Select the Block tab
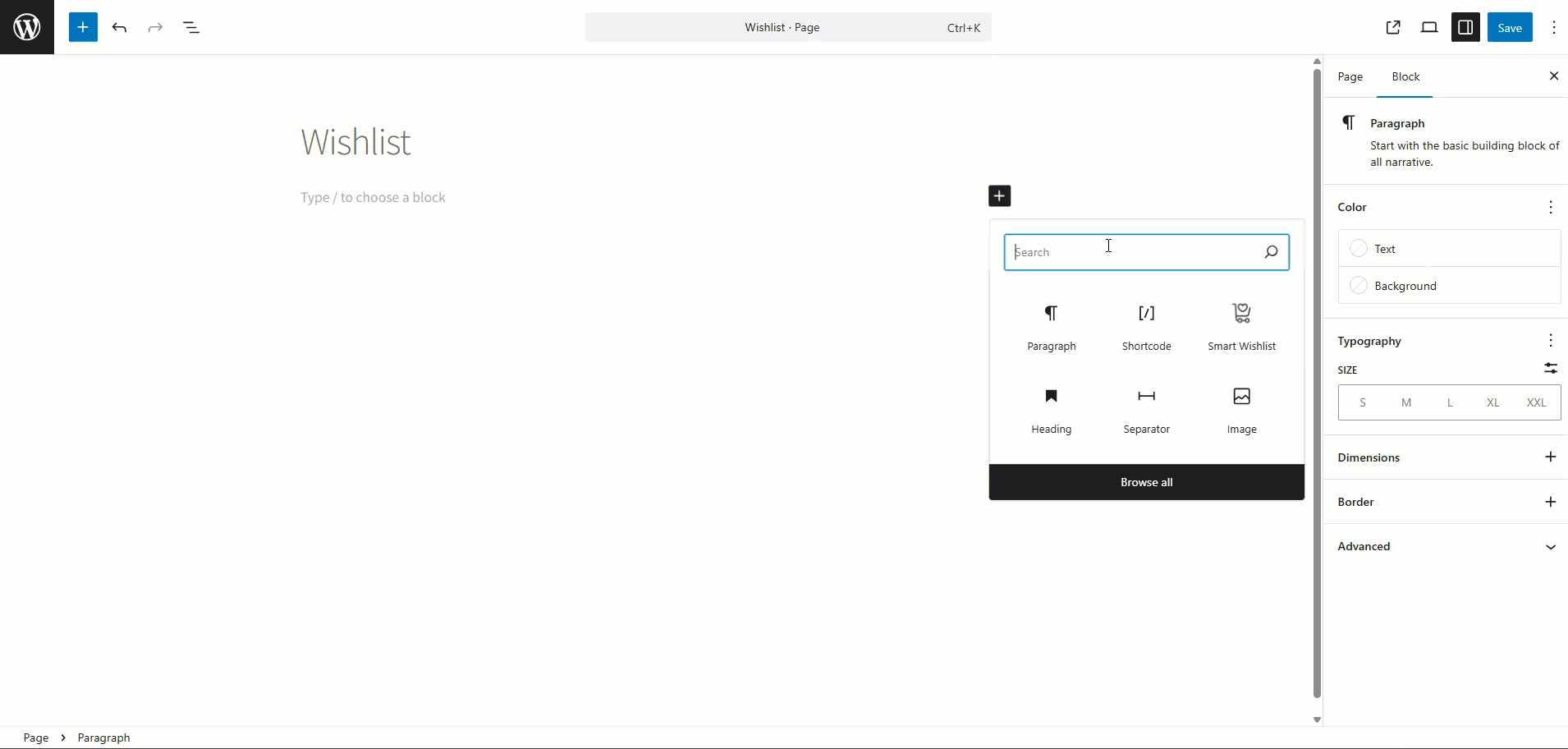 coord(1405,76)
